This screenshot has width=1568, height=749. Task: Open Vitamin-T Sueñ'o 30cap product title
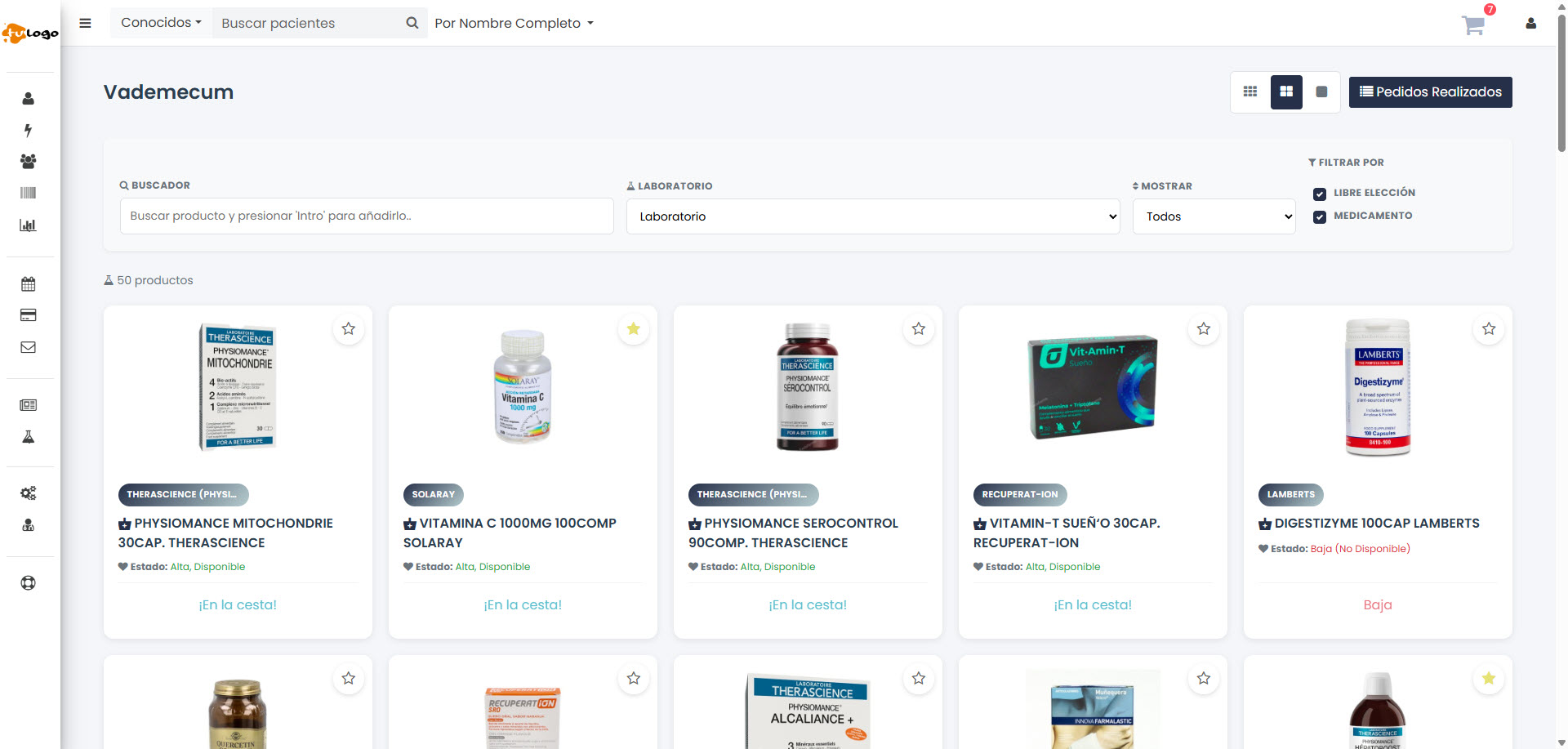pos(1067,533)
